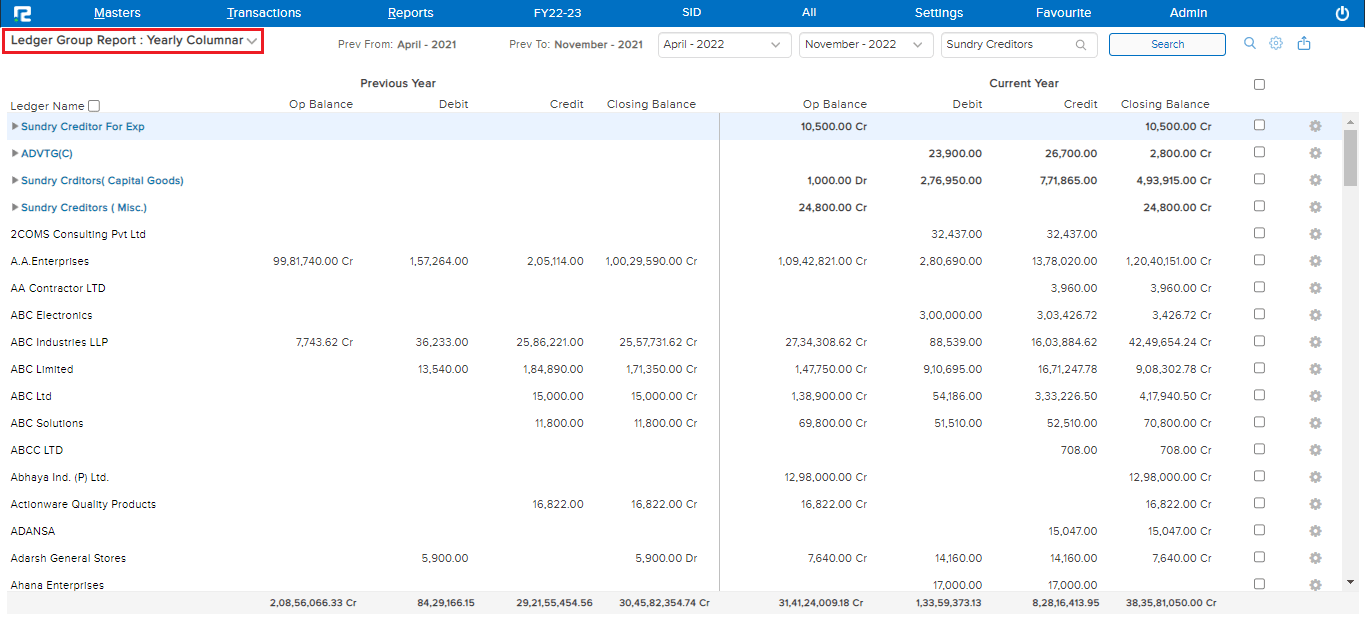Screen dimensions: 1366x625
Task: Open the Reports menu
Action: 410,13
